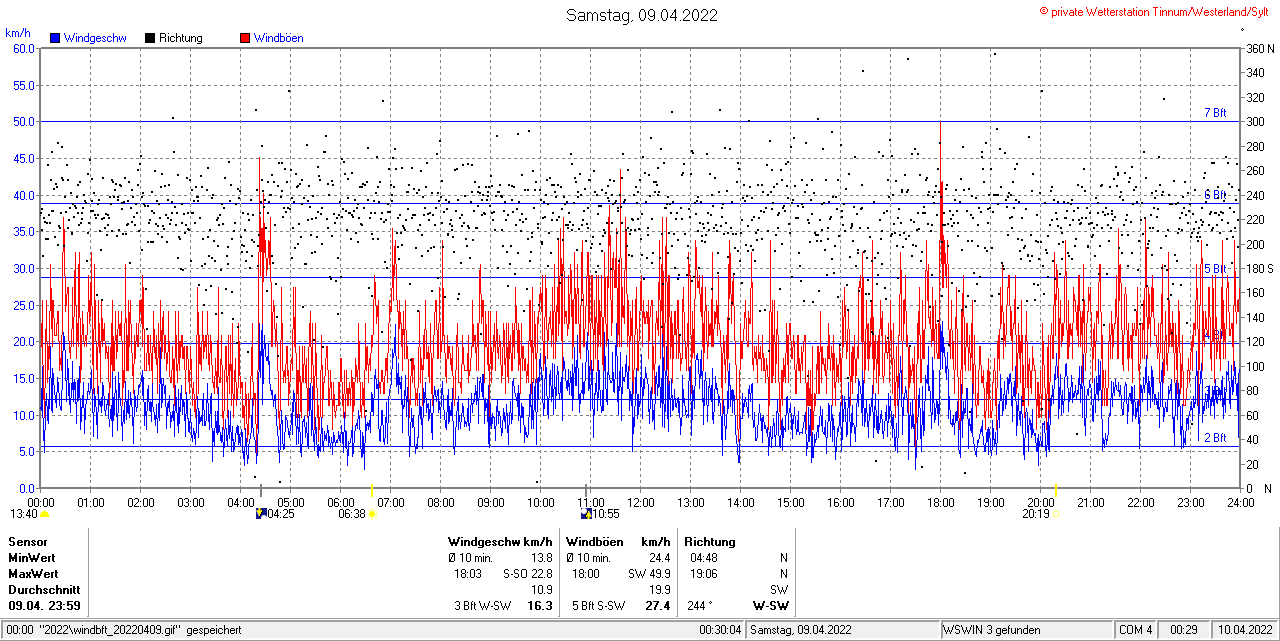This screenshot has width=1280, height=641.
Task: Click the 00:29 status bar field
Action: [1184, 630]
